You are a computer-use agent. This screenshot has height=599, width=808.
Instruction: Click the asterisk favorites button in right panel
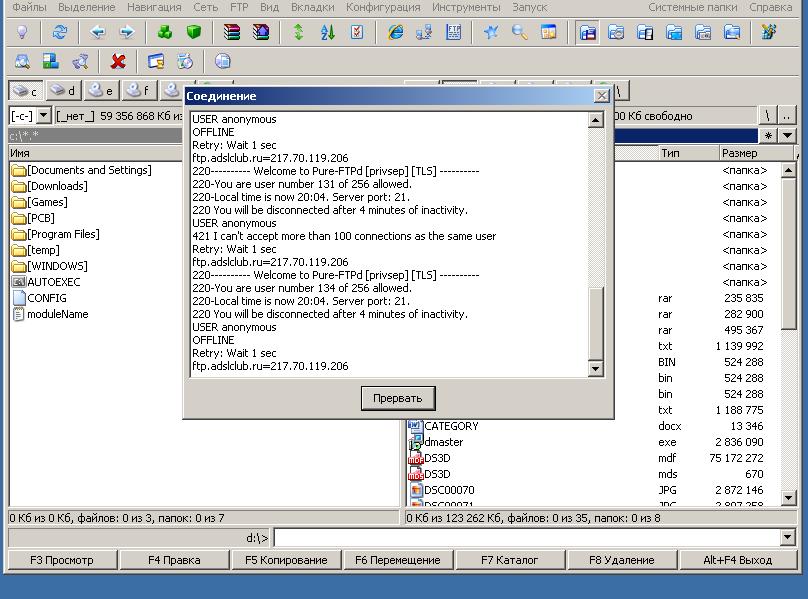click(x=768, y=136)
